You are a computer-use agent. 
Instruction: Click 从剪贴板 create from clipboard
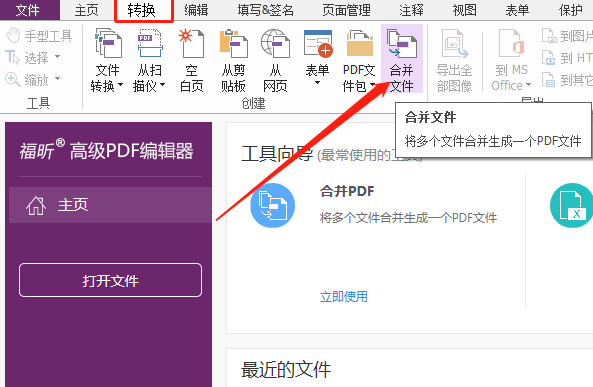(233, 61)
